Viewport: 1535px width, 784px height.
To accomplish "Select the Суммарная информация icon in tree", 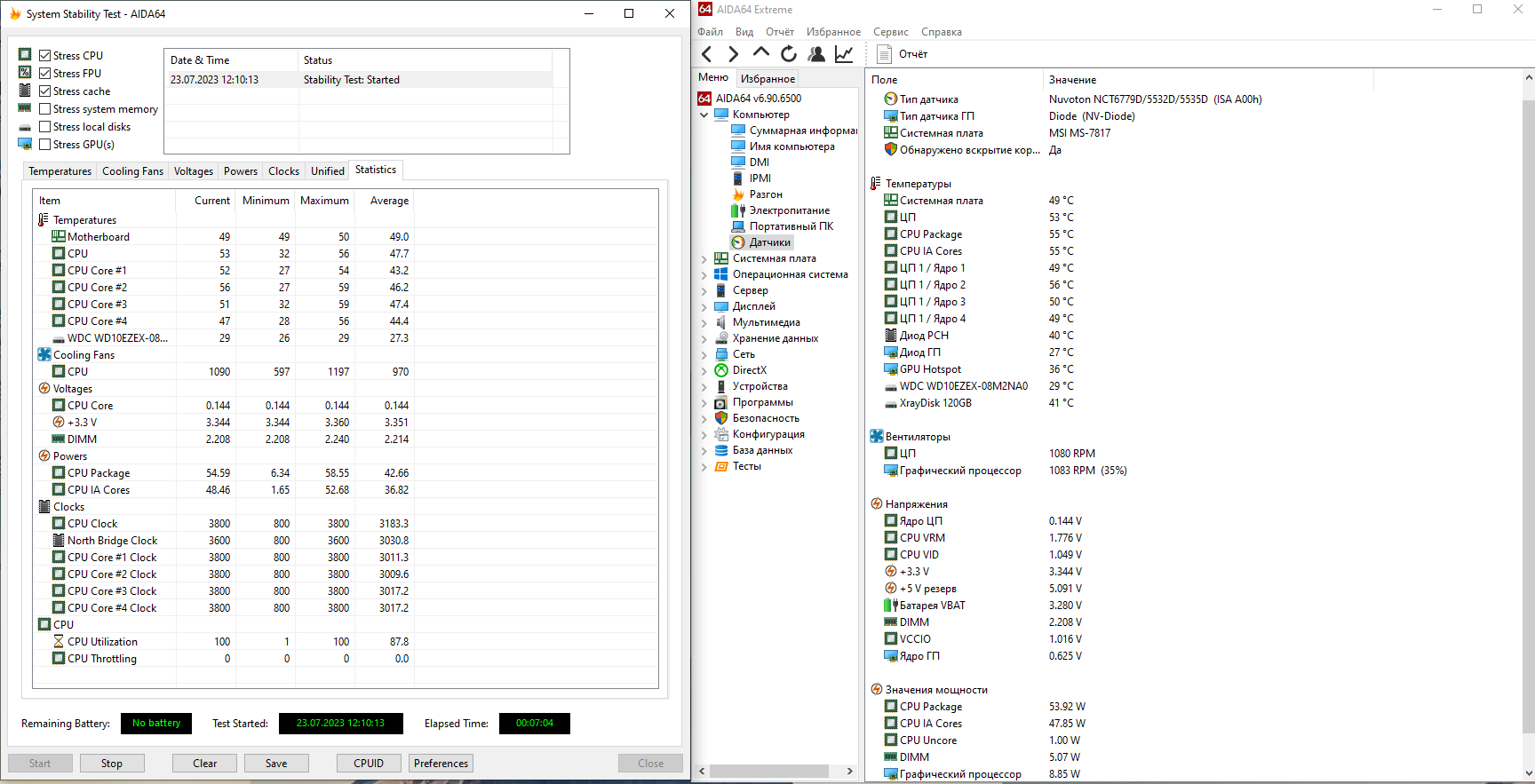I will (738, 131).
